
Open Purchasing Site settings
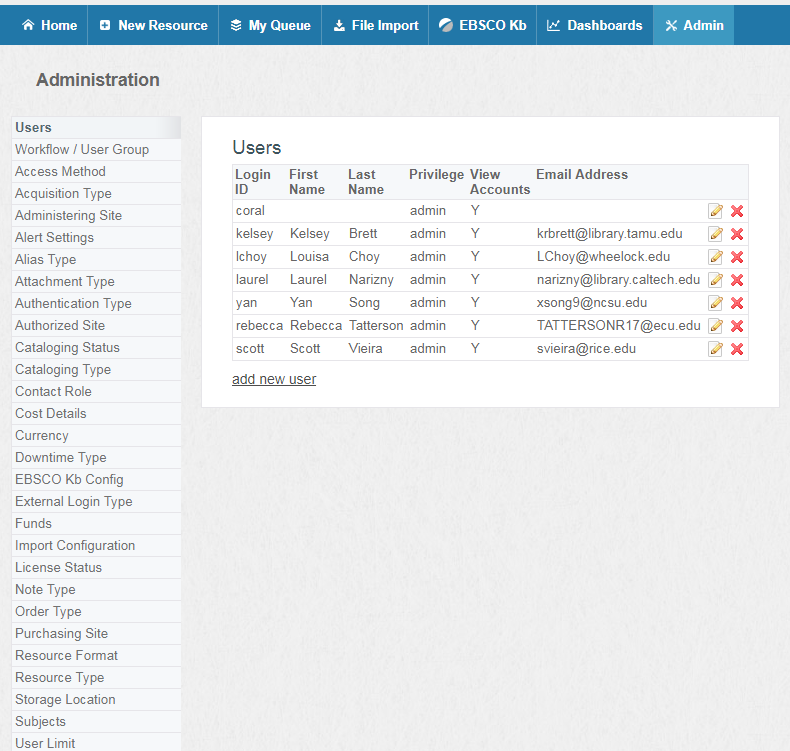(x=96, y=634)
